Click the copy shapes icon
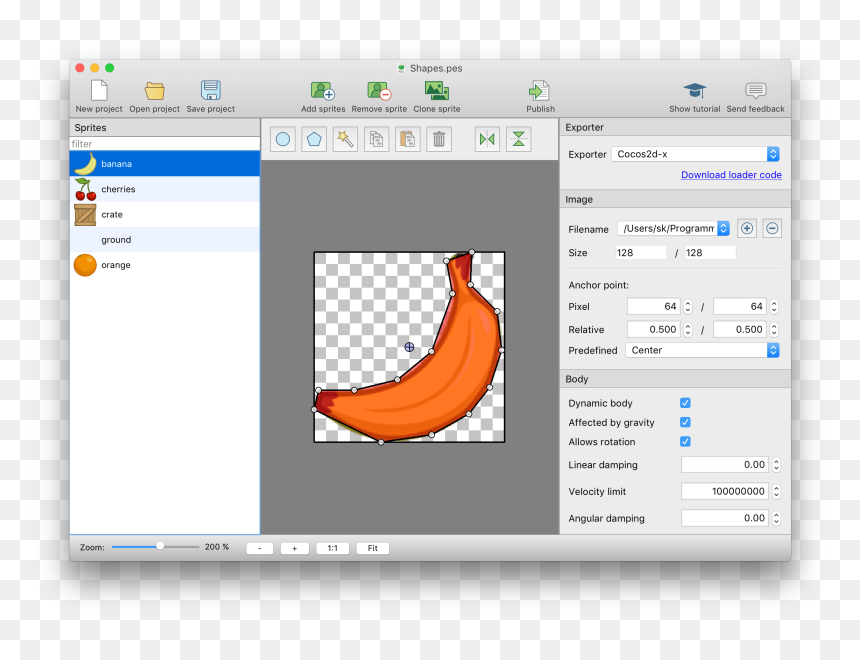This screenshot has height=660, width=860. [x=376, y=139]
